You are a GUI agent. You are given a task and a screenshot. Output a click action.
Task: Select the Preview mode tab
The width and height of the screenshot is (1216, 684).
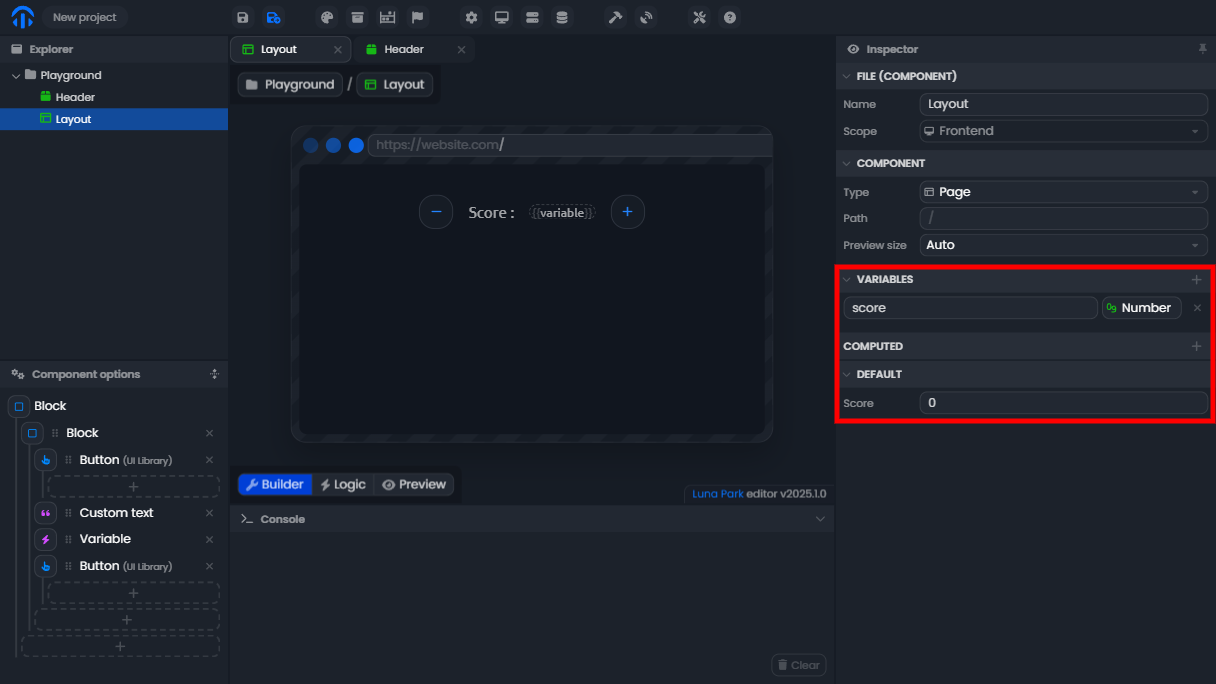pyautogui.click(x=414, y=484)
